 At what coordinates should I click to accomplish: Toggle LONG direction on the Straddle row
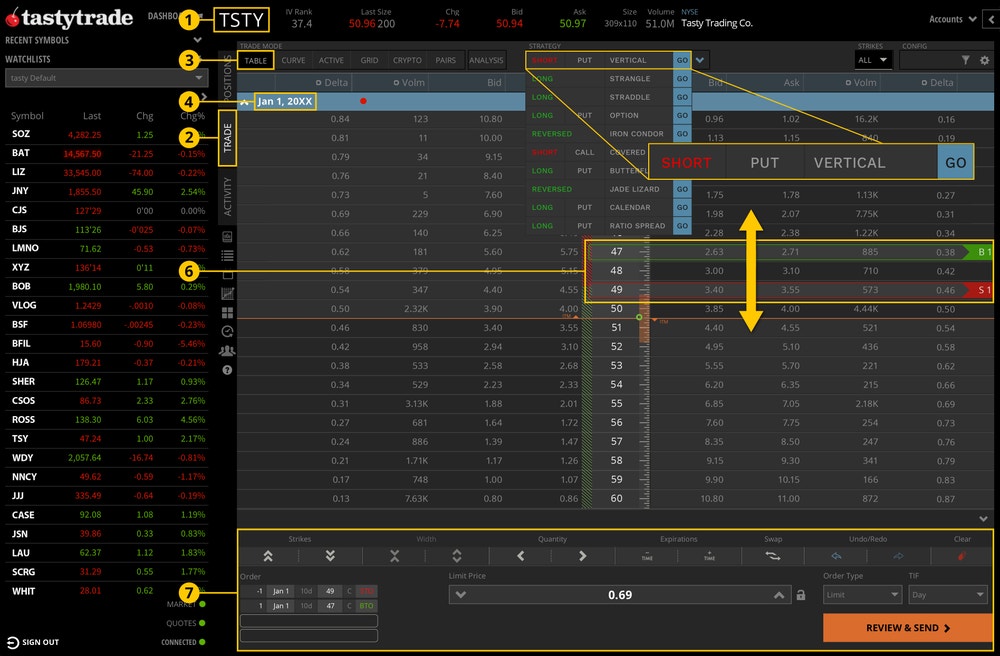click(542, 97)
